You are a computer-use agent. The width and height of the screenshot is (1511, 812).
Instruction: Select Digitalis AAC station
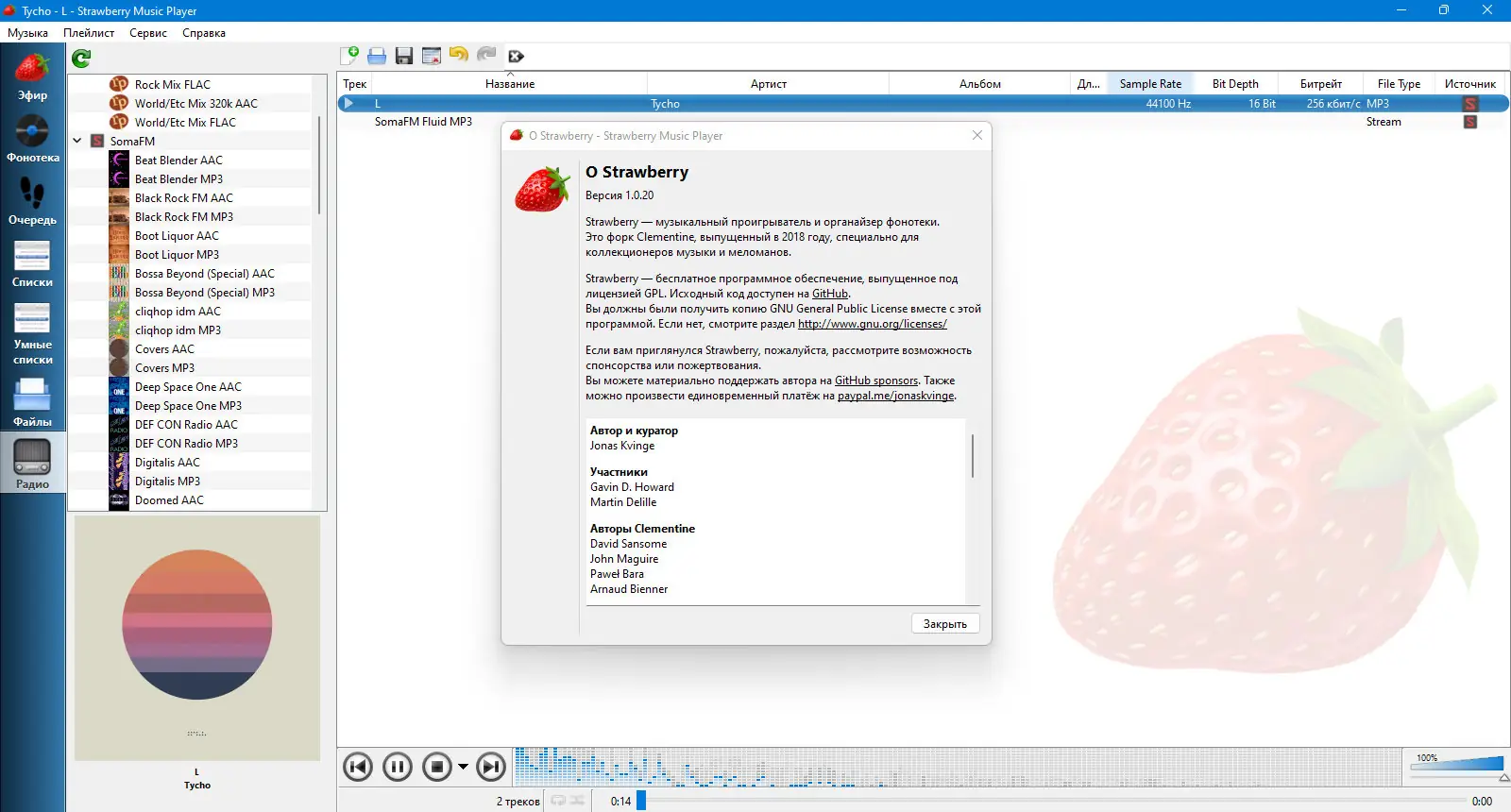[167, 462]
